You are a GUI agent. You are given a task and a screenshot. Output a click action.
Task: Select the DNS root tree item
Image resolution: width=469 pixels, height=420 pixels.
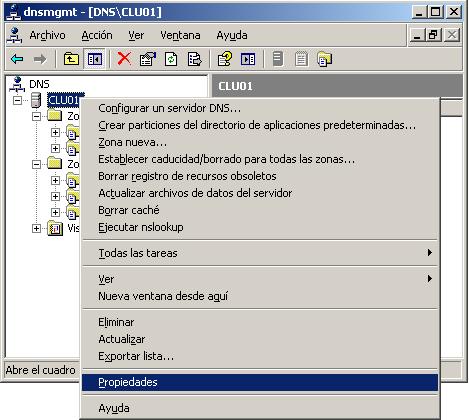(x=39, y=84)
